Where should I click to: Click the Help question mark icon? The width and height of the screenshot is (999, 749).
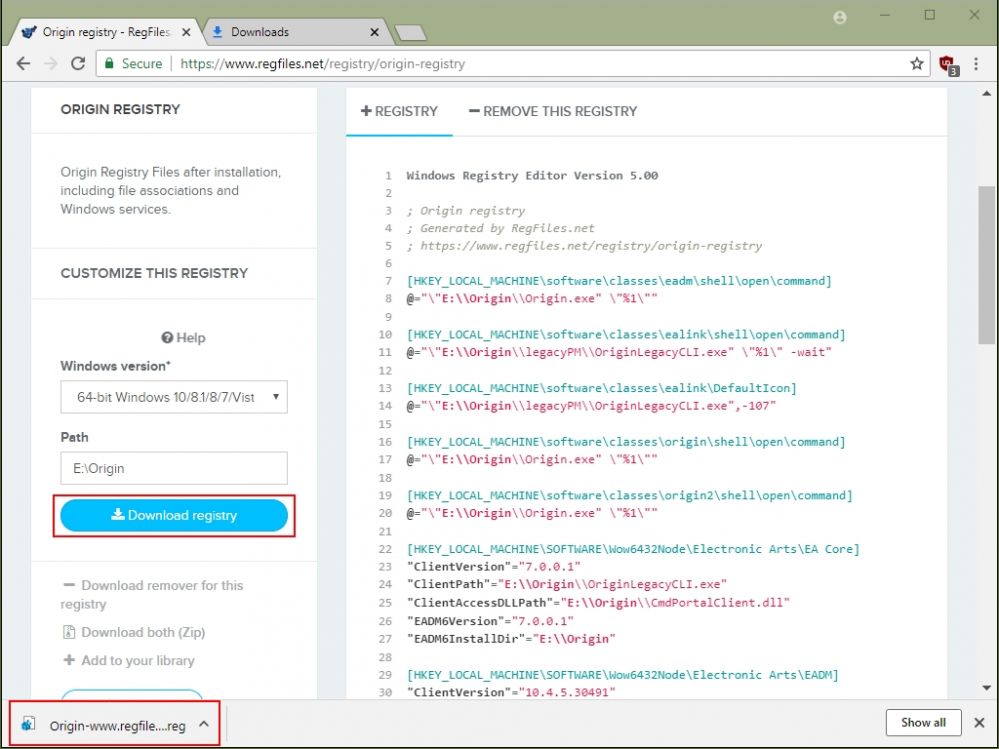click(x=167, y=338)
